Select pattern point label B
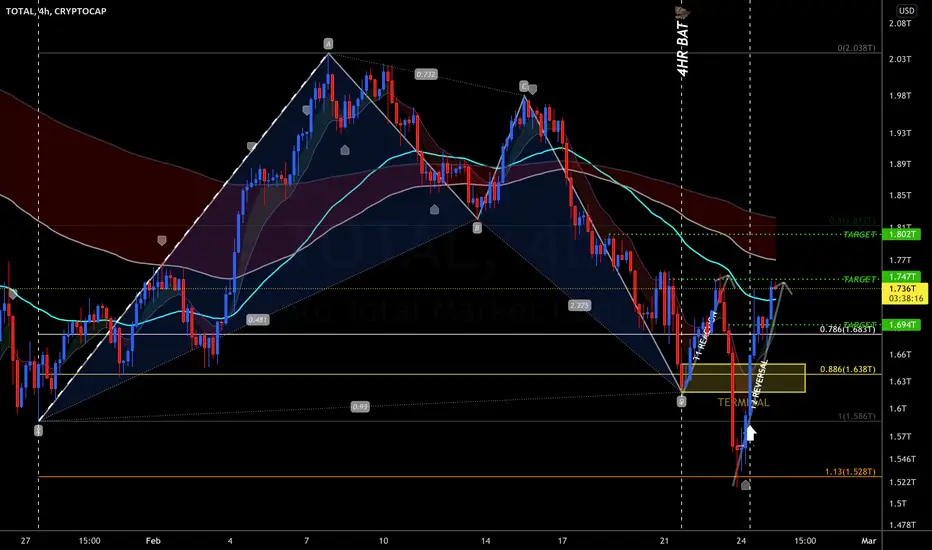 (x=477, y=227)
